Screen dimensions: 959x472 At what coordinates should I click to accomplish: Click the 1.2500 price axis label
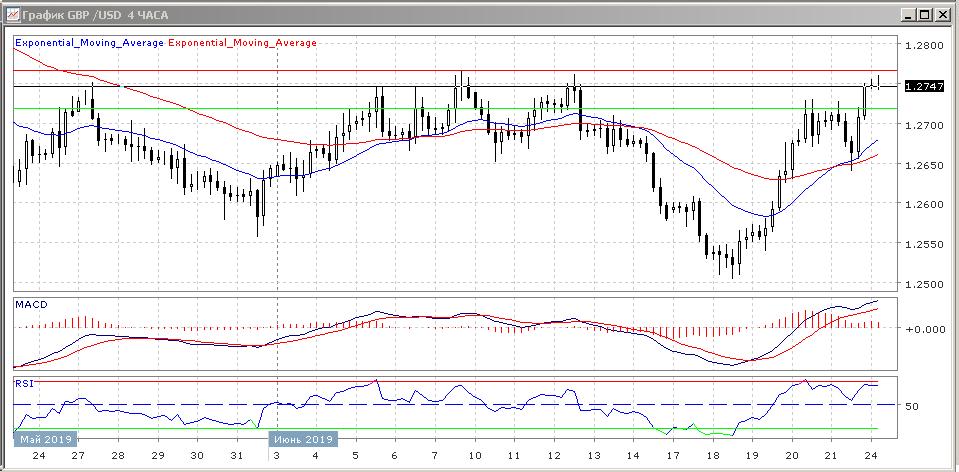(x=922, y=284)
